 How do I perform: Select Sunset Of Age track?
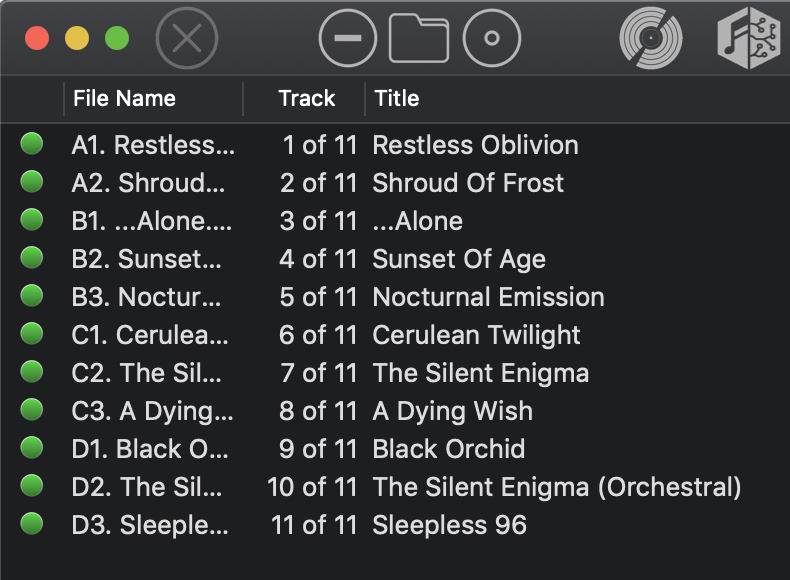459,259
